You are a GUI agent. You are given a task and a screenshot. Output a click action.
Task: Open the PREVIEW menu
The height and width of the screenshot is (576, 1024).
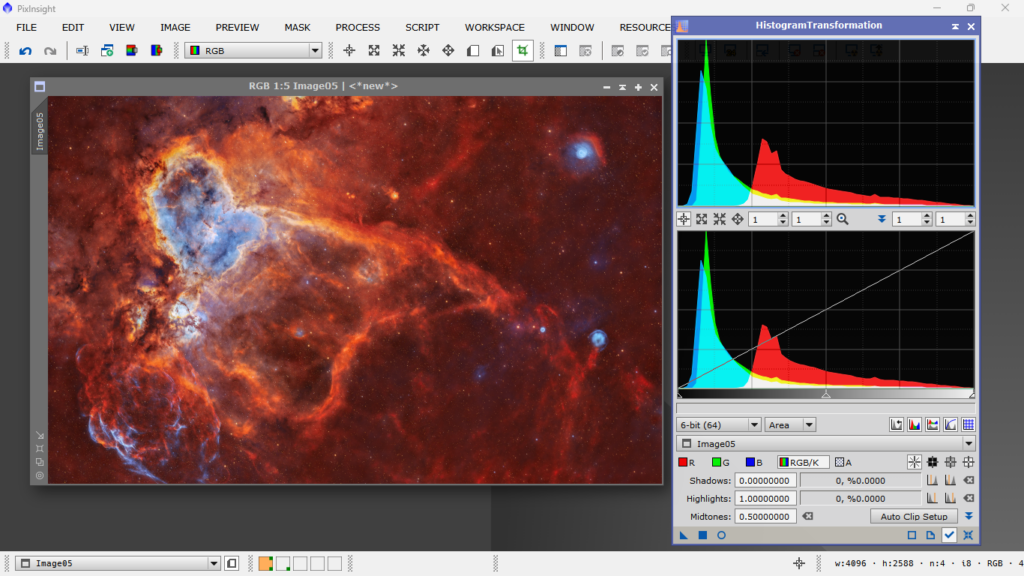coord(237,27)
